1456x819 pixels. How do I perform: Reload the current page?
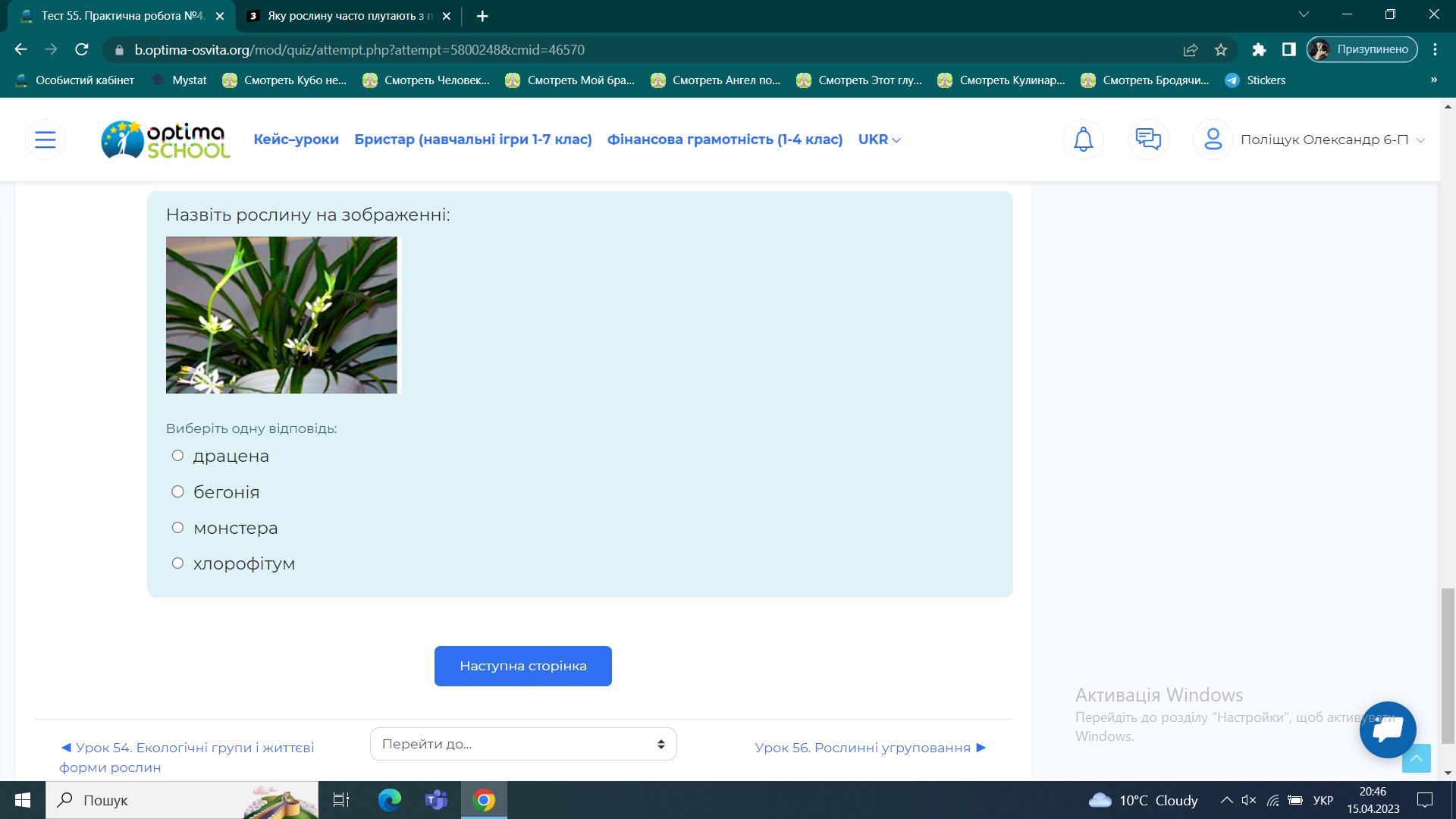(x=82, y=50)
